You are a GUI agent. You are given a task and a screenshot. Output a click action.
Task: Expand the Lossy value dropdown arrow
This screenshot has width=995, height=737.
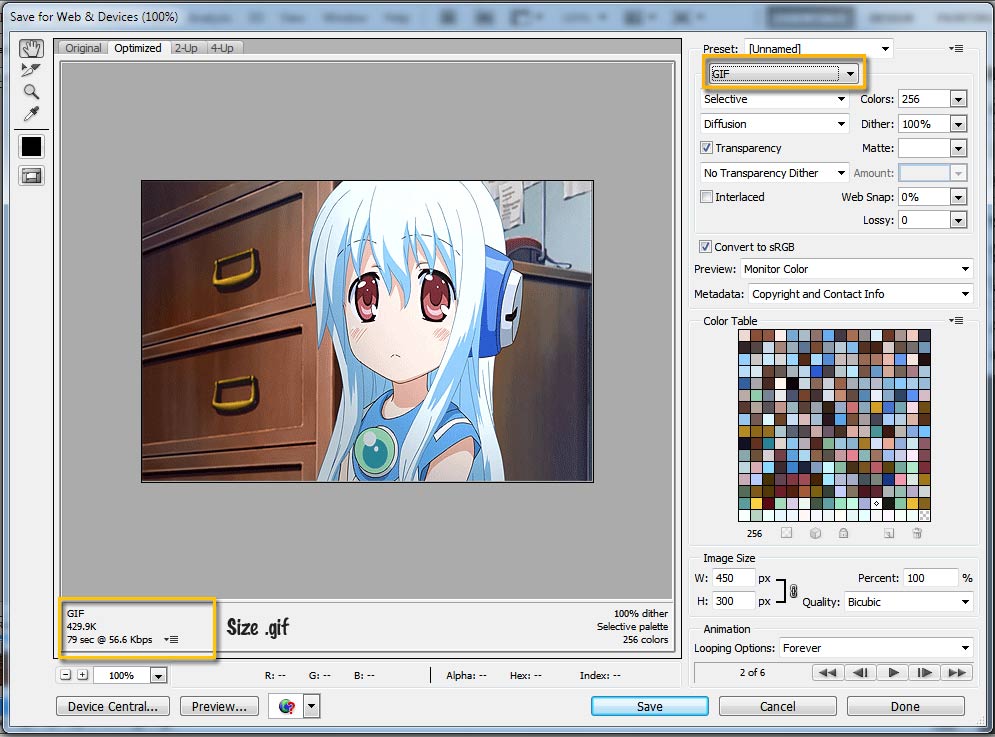(958, 220)
